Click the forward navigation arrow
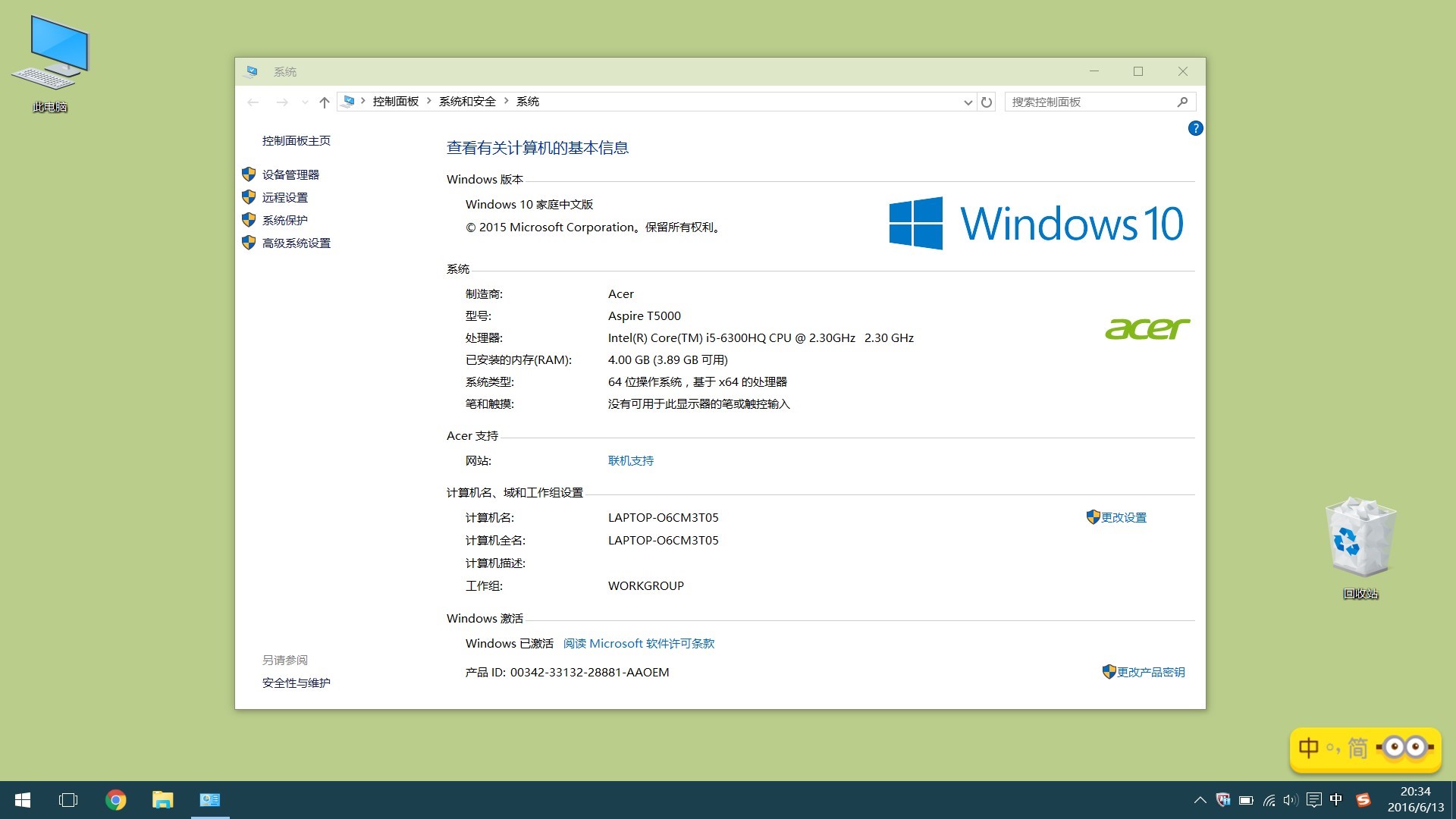Image resolution: width=1456 pixels, height=819 pixels. (282, 102)
